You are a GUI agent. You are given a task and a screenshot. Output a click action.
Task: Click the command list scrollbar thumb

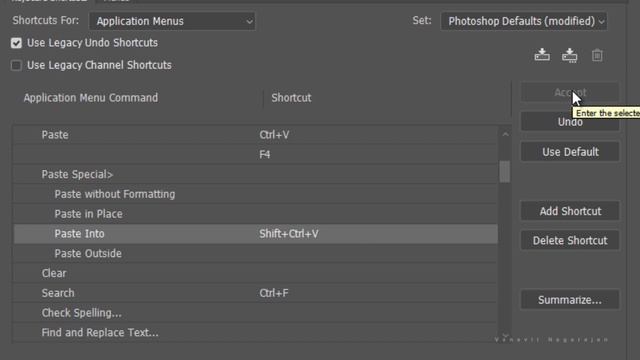tap(505, 171)
